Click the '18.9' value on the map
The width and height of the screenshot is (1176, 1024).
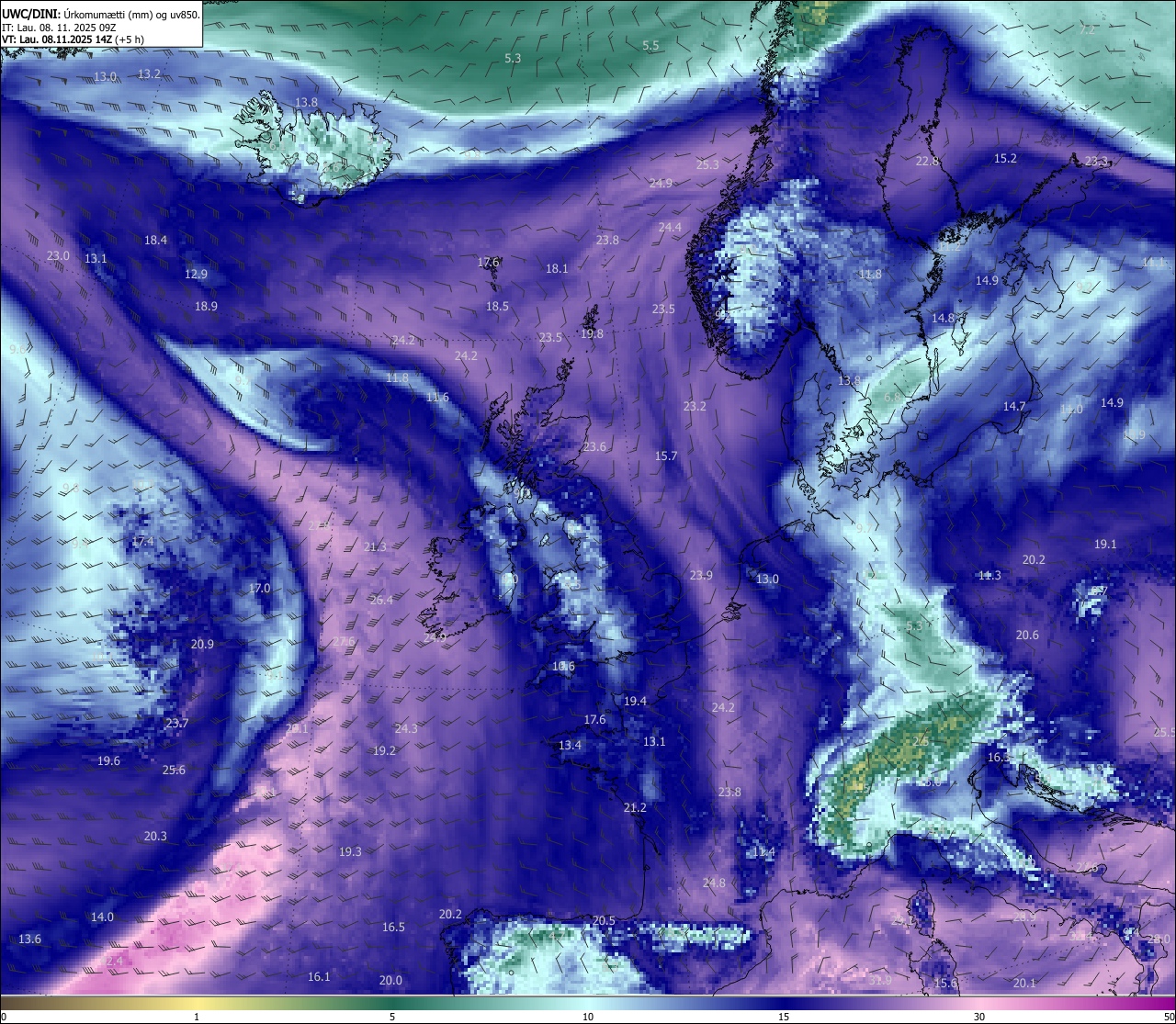[206, 307]
